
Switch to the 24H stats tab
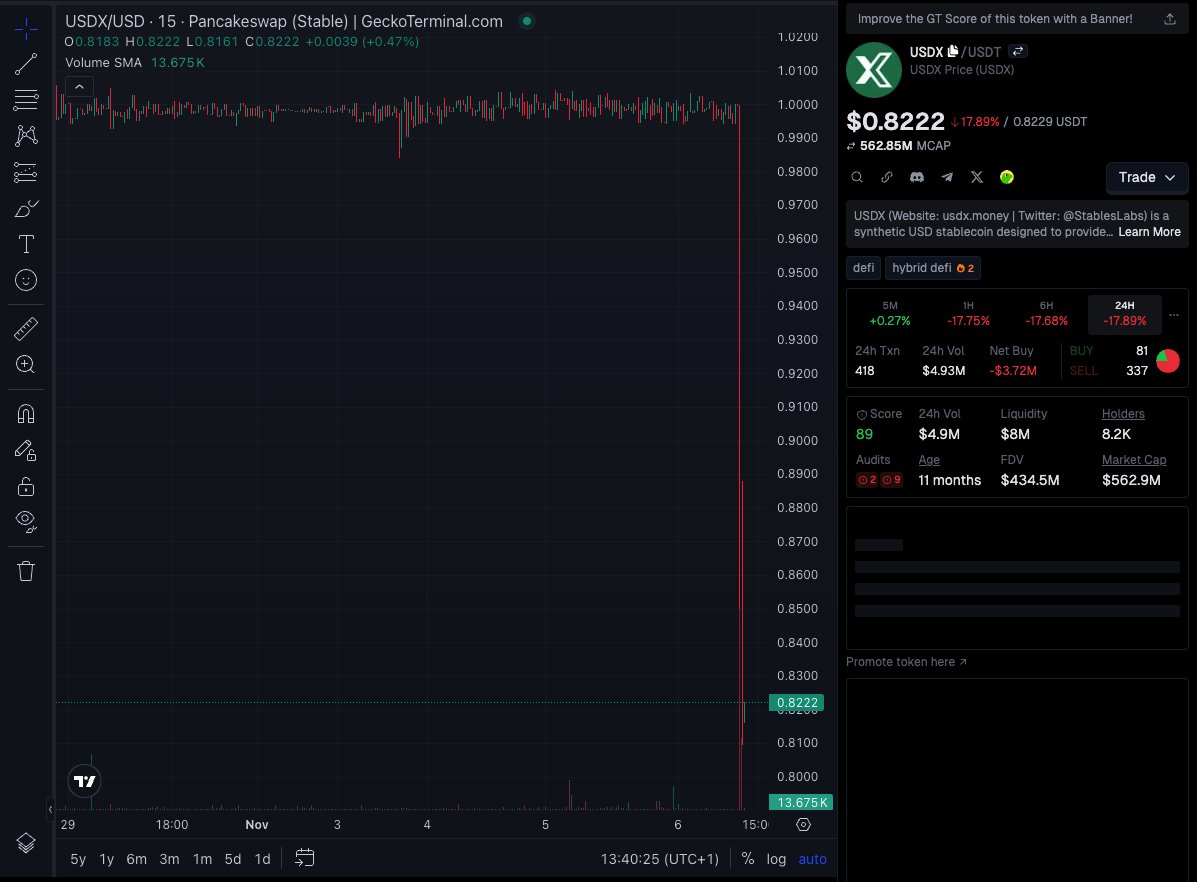tap(1124, 314)
